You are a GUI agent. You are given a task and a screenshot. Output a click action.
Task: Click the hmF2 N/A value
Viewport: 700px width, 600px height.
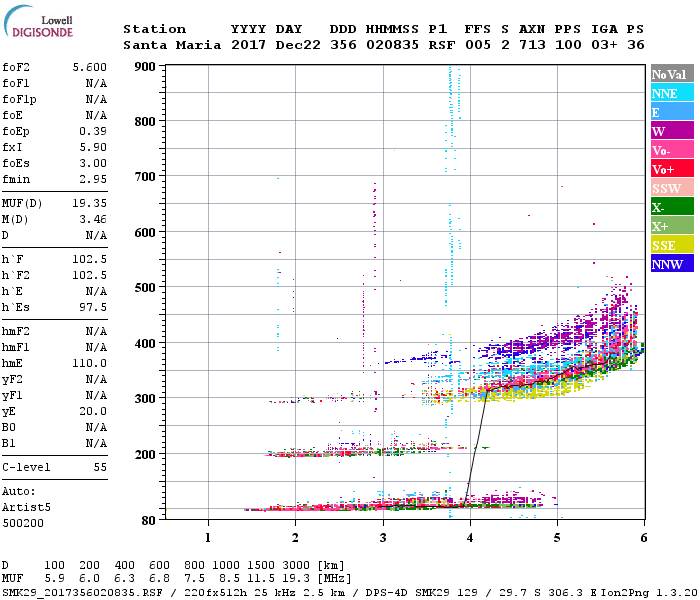coord(96,331)
